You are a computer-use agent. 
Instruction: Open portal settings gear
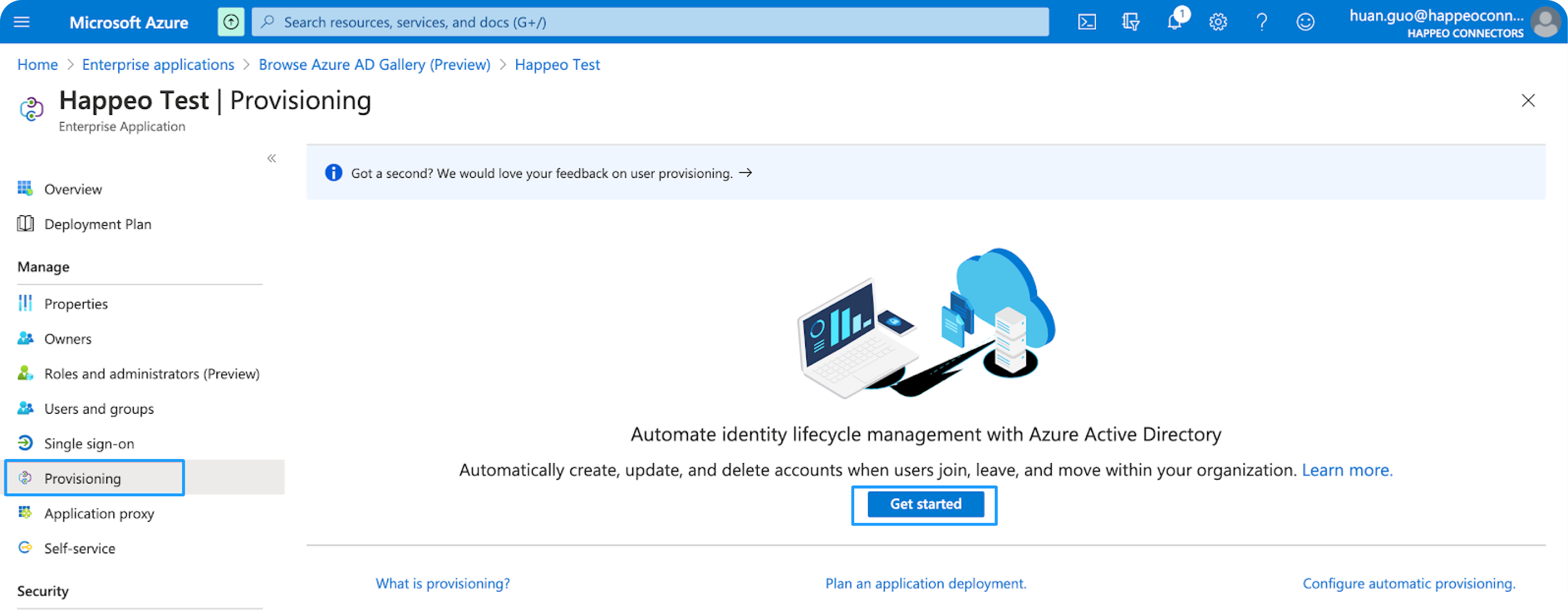(1218, 22)
